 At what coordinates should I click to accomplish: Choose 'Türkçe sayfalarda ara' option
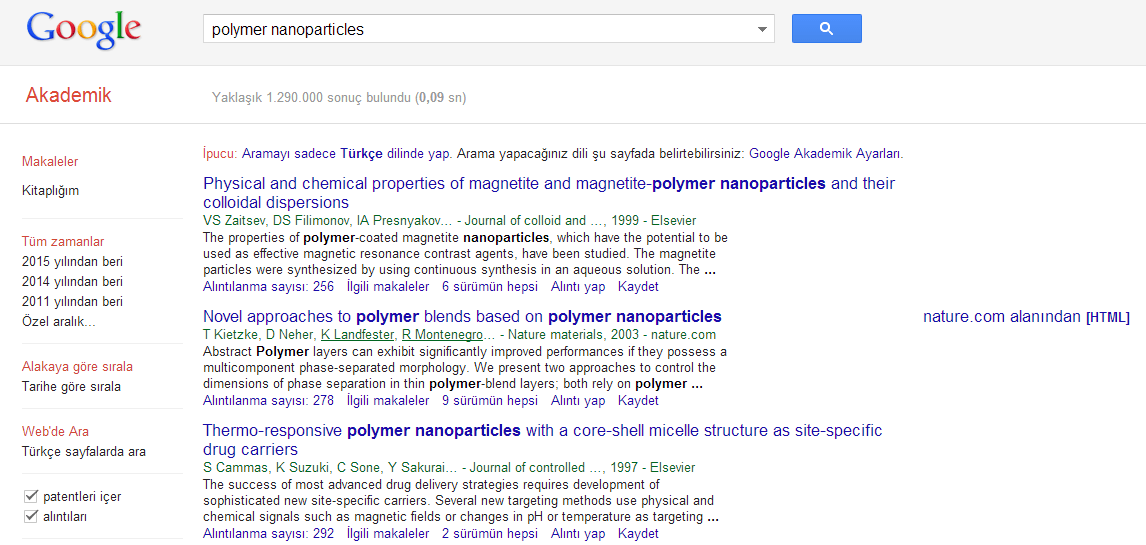pos(84,451)
